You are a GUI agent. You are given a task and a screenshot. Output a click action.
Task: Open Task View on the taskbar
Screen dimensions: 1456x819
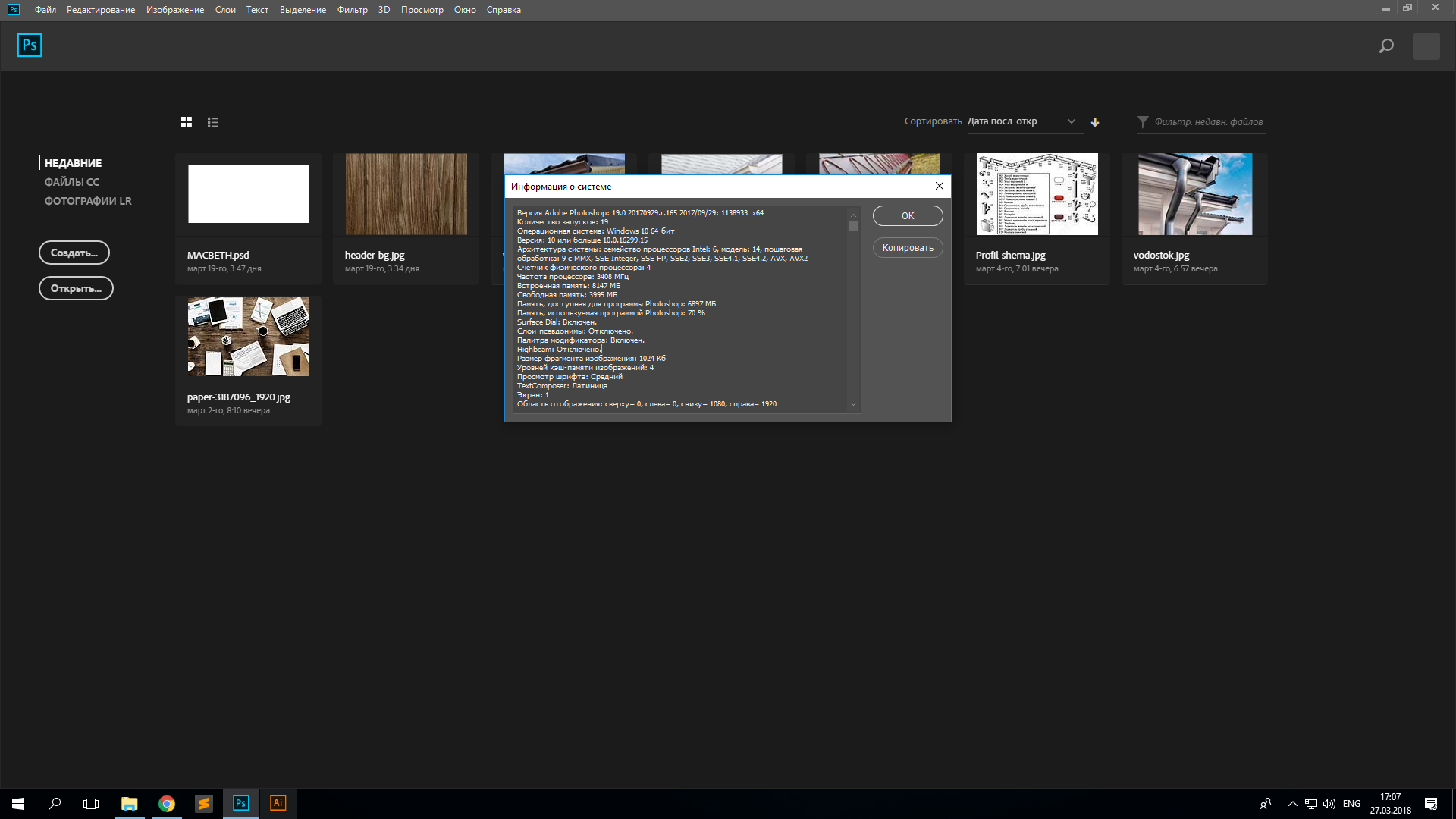coord(91,804)
